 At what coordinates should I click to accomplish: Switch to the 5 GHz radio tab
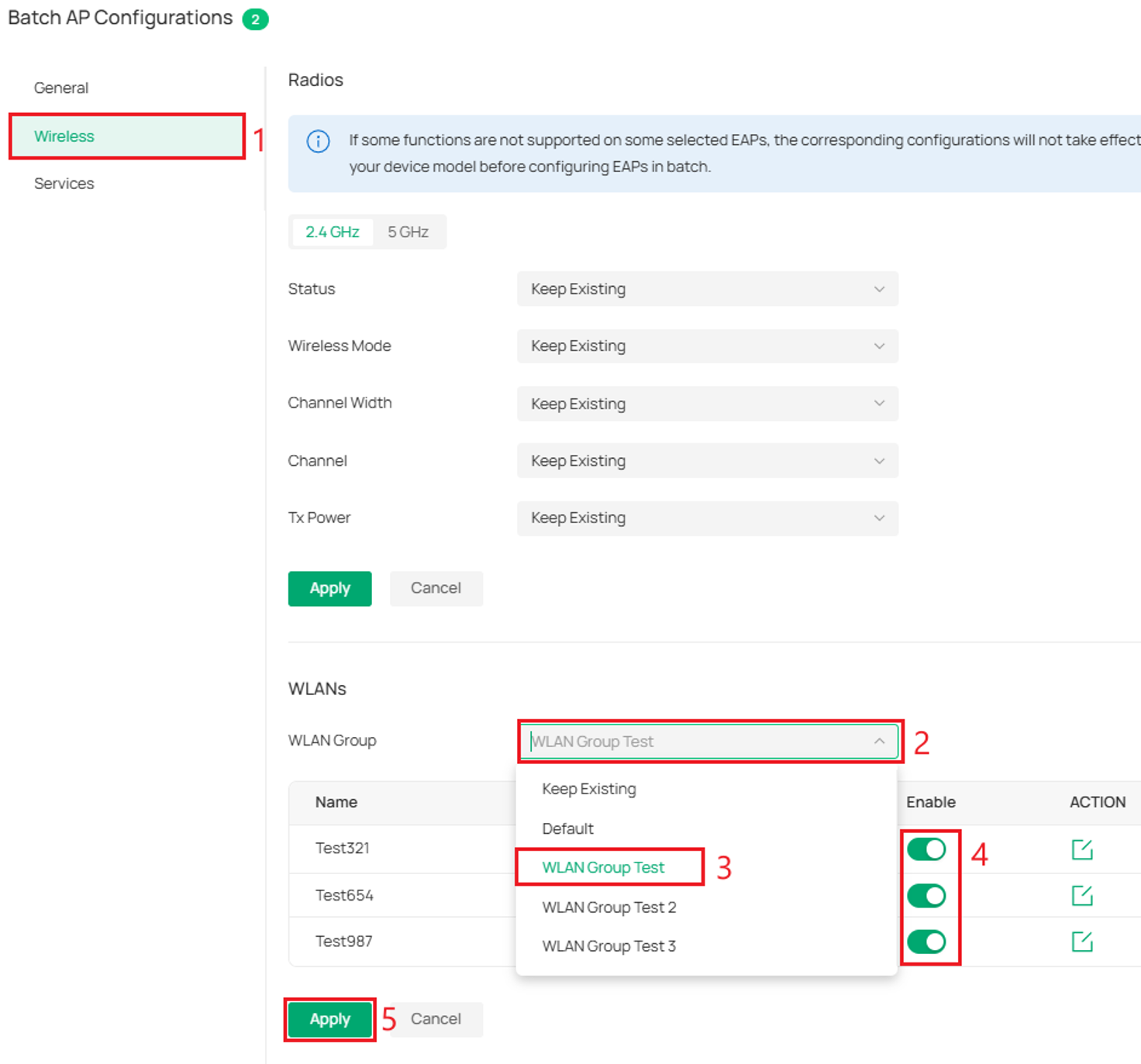point(408,232)
